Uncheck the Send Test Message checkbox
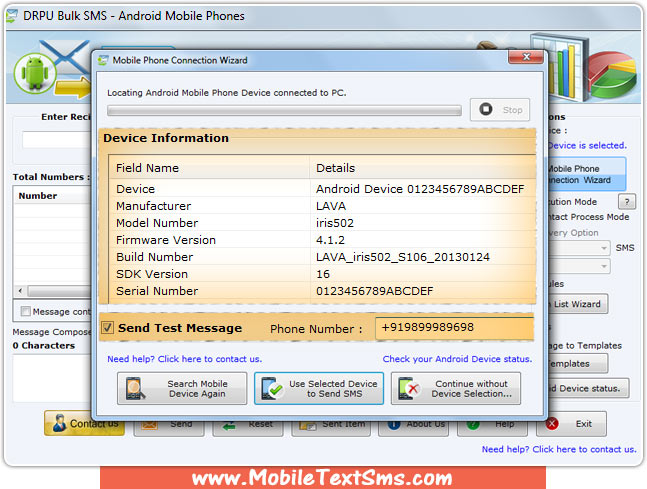The image size is (647, 489). point(108,328)
